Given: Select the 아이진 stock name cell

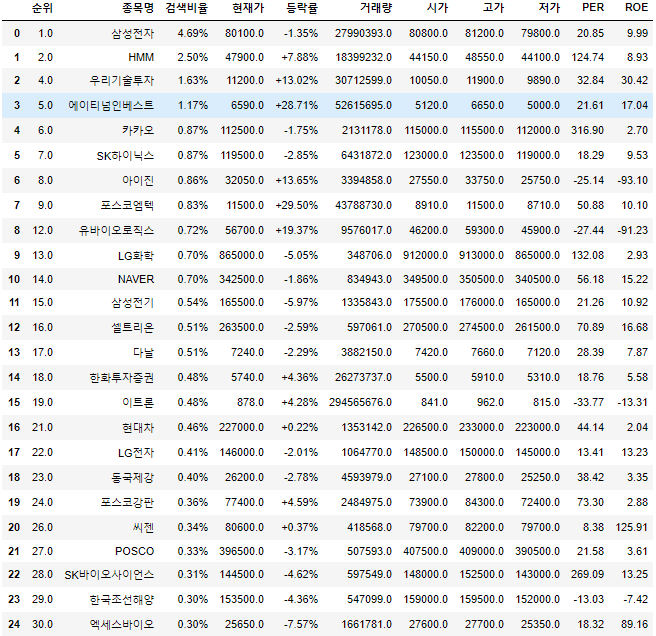Looking at the screenshot, I should (138, 181).
